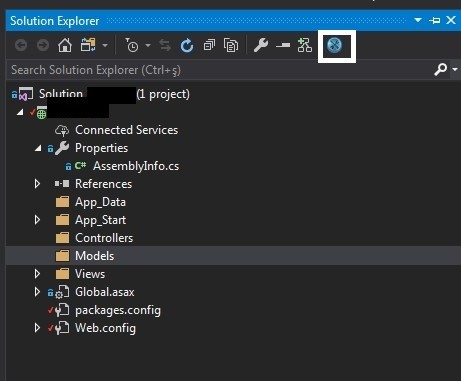The height and width of the screenshot is (381, 461).
Task: Open Properties via the wrench toolbar icon
Action: 261,45
